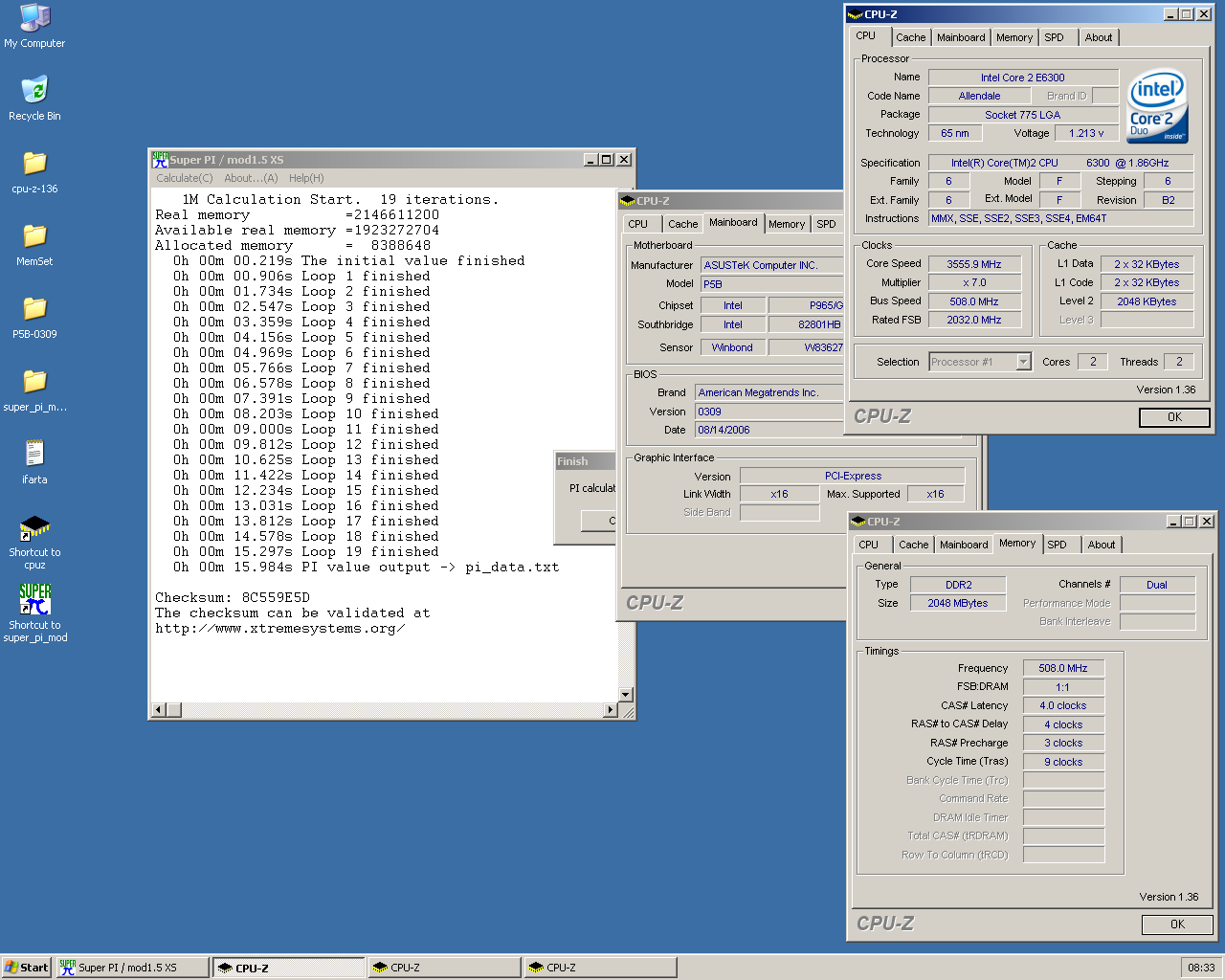Click the DDR2 memory type field

pyautogui.click(x=958, y=585)
